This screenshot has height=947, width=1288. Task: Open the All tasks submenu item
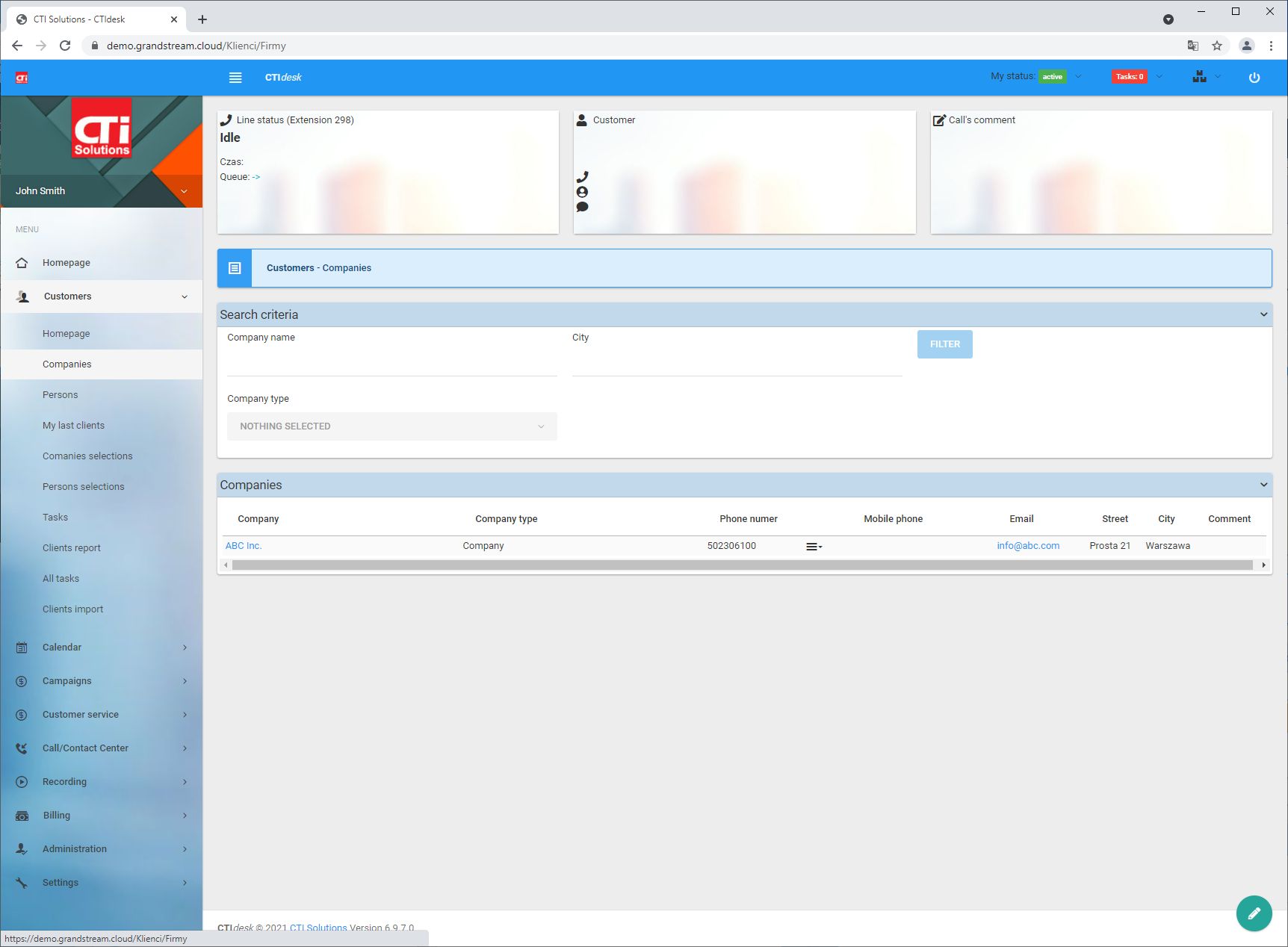pyautogui.click(x=61, y=579)
